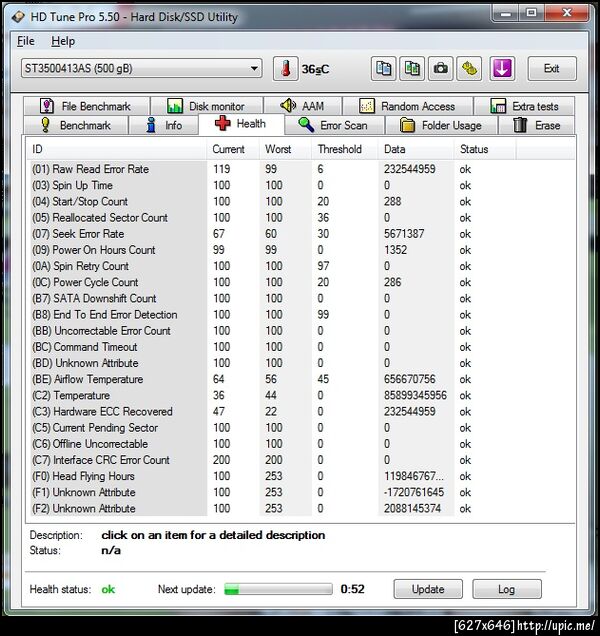
Task: Click the thermometer temperature icon
Action: click(x=285, y=69)
